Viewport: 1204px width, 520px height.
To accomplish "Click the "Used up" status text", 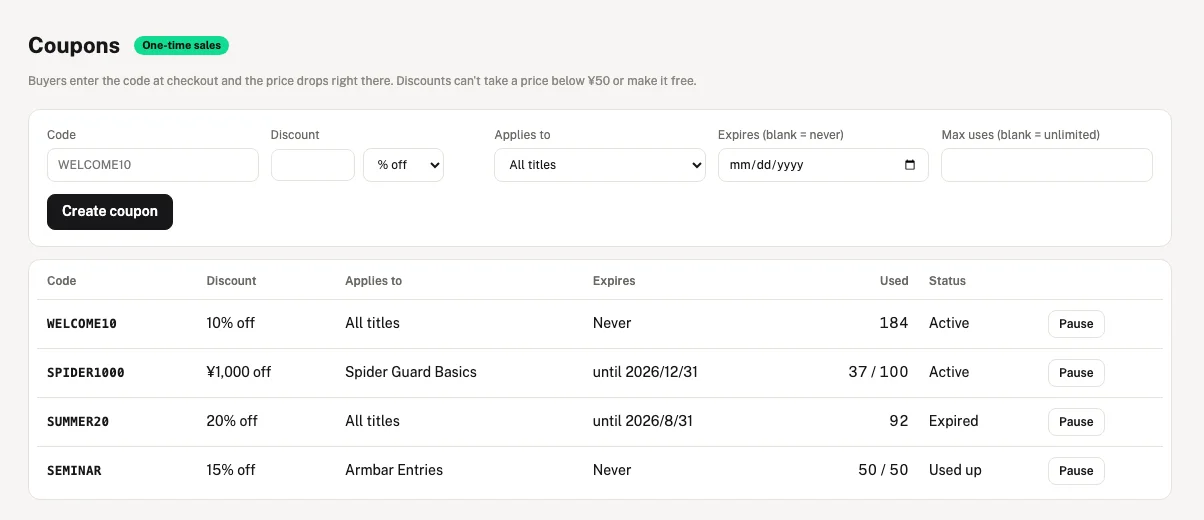I will [x=956, y=470].
